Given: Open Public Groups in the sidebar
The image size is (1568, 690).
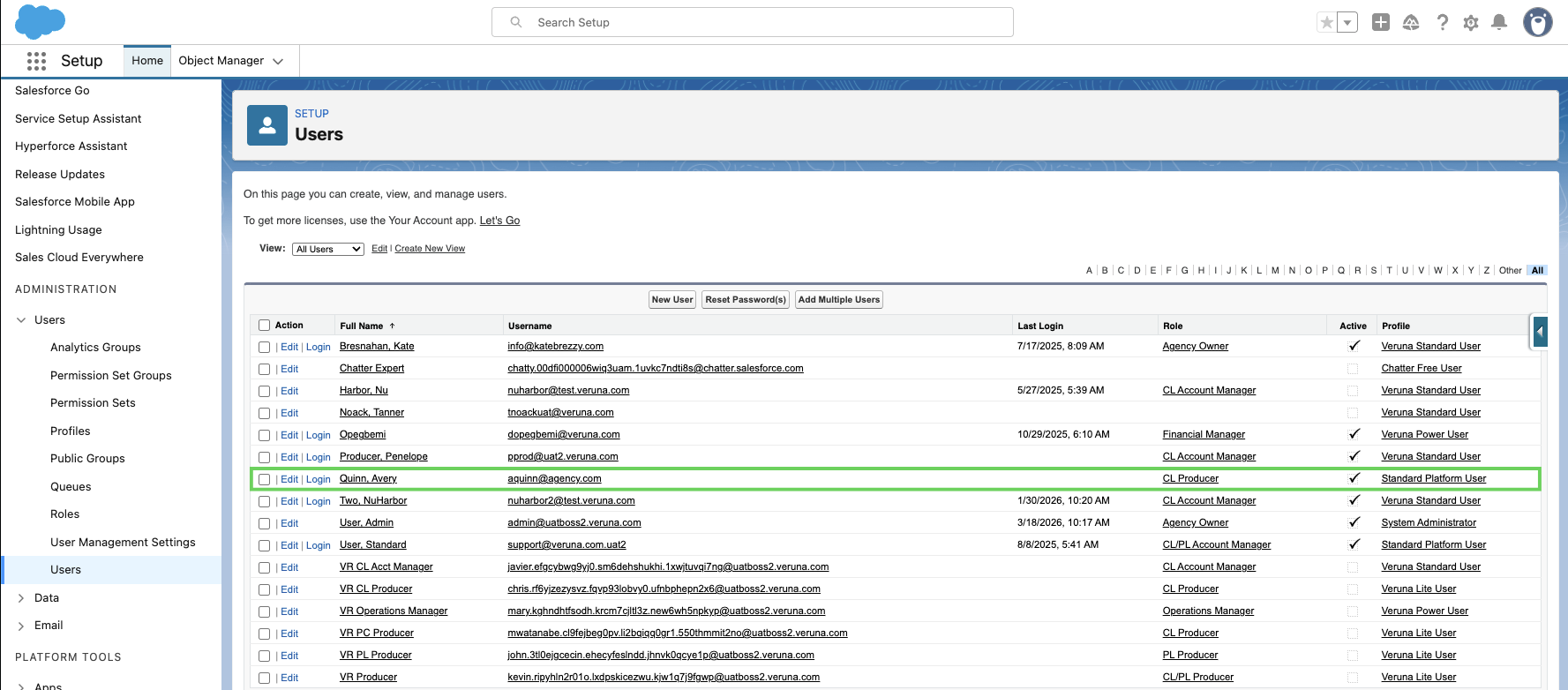Looking at the screenshot, I should [87, 459].
